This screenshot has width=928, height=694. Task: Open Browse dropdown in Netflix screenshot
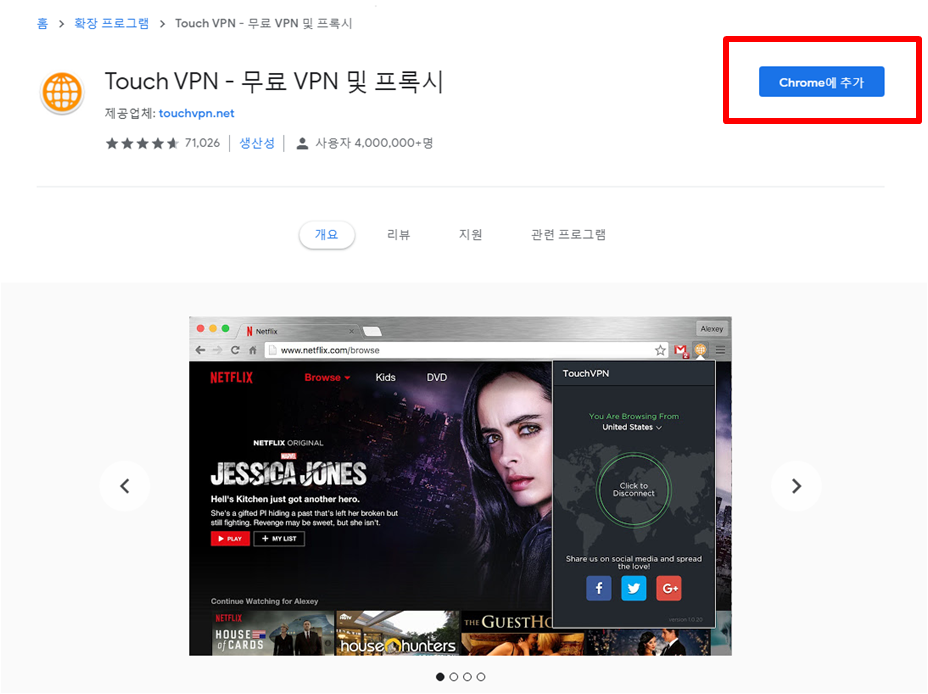click(x=327, y=377)
